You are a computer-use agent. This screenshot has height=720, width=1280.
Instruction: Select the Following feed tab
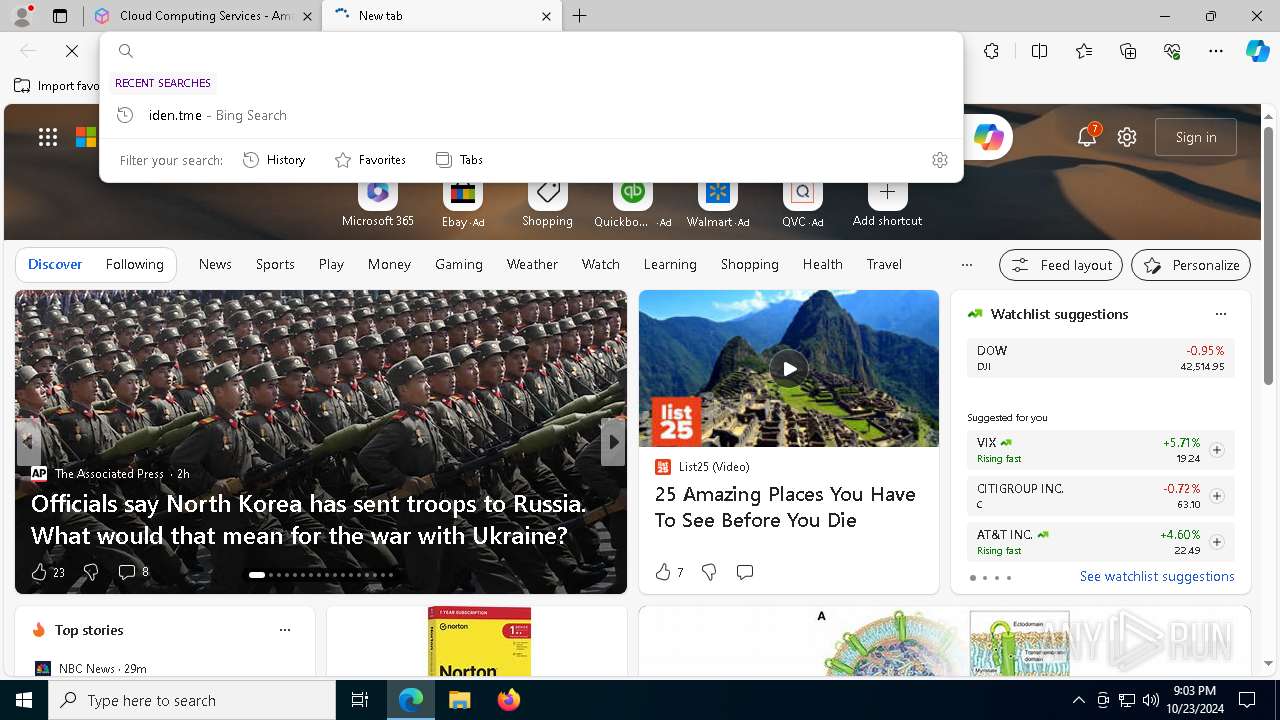(134, 264)
